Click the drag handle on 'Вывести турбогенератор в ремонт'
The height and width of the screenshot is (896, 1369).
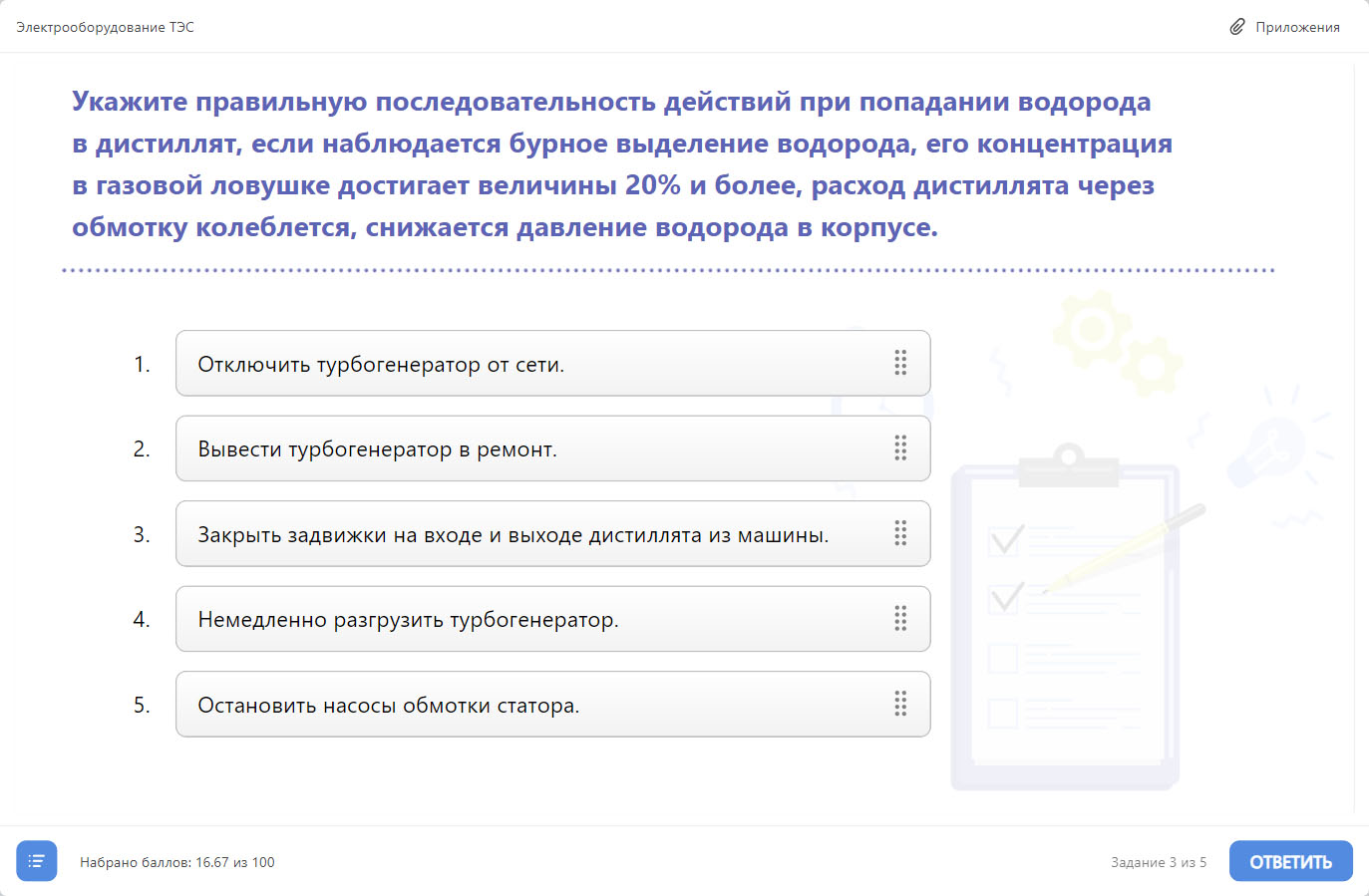[900, 448]
